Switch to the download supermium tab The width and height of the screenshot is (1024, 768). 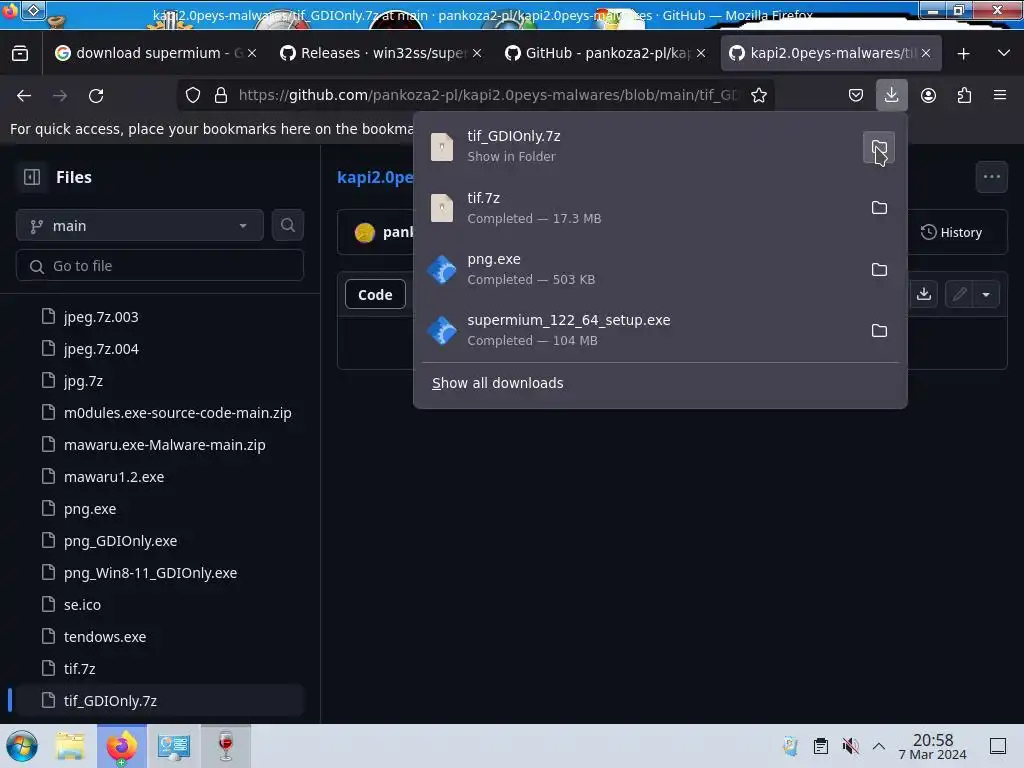pos(149,54)
